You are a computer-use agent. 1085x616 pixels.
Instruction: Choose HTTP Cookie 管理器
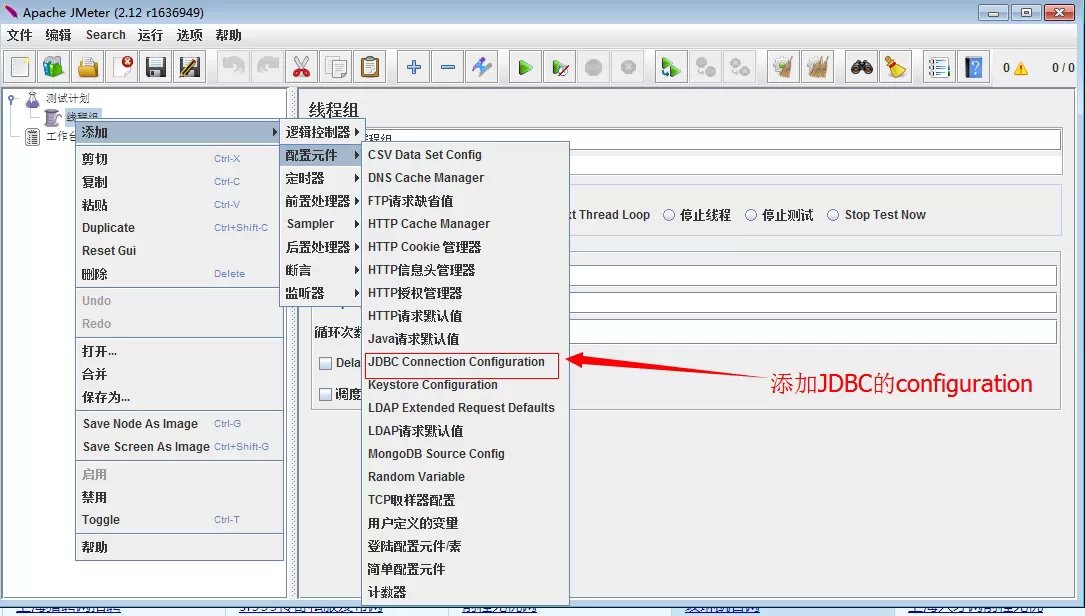465,247
